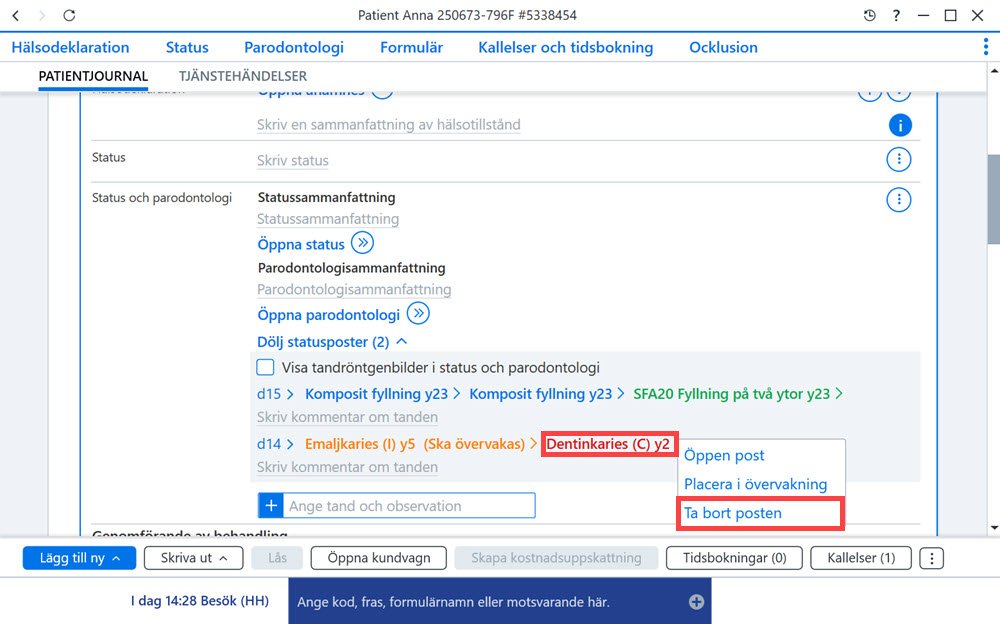The height and width of the screenshot is (624, 1000).
Task: Expand the d15 tooth entry chevron
Action: click(x=290, y=394)
